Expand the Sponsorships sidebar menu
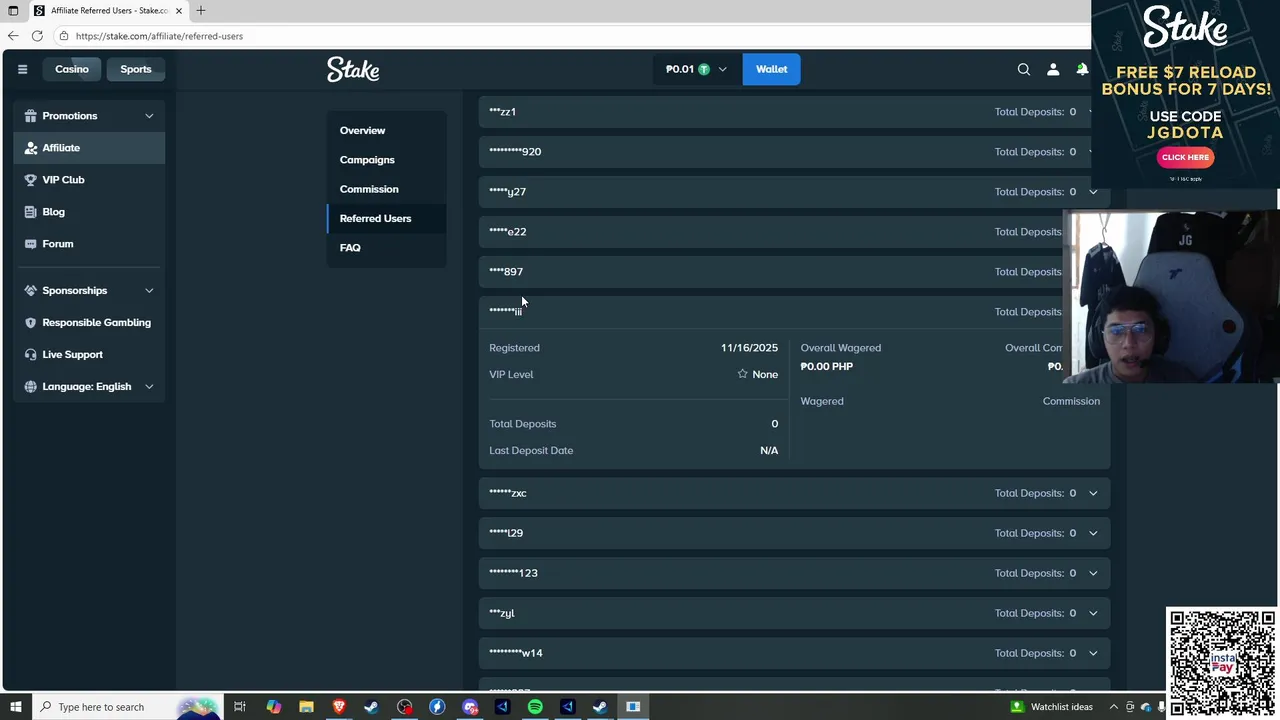The height and width of the screenshot is (720, 1280). pos(149,291)
